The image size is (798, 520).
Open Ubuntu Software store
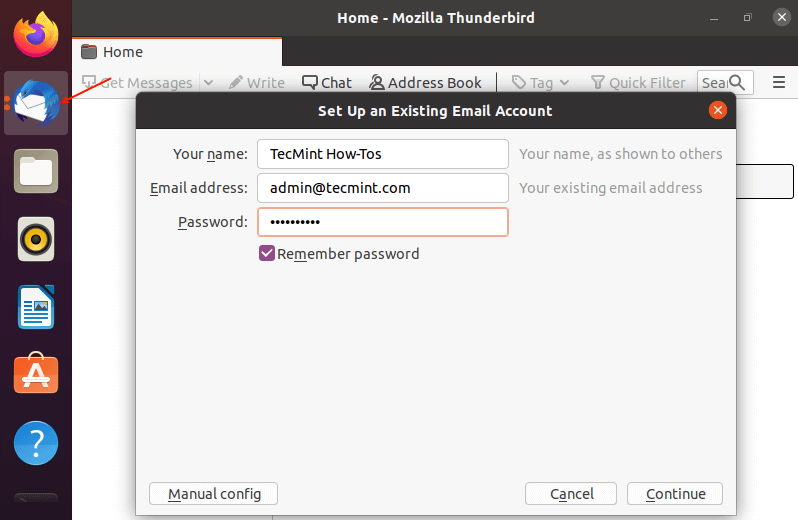[36, 375]
